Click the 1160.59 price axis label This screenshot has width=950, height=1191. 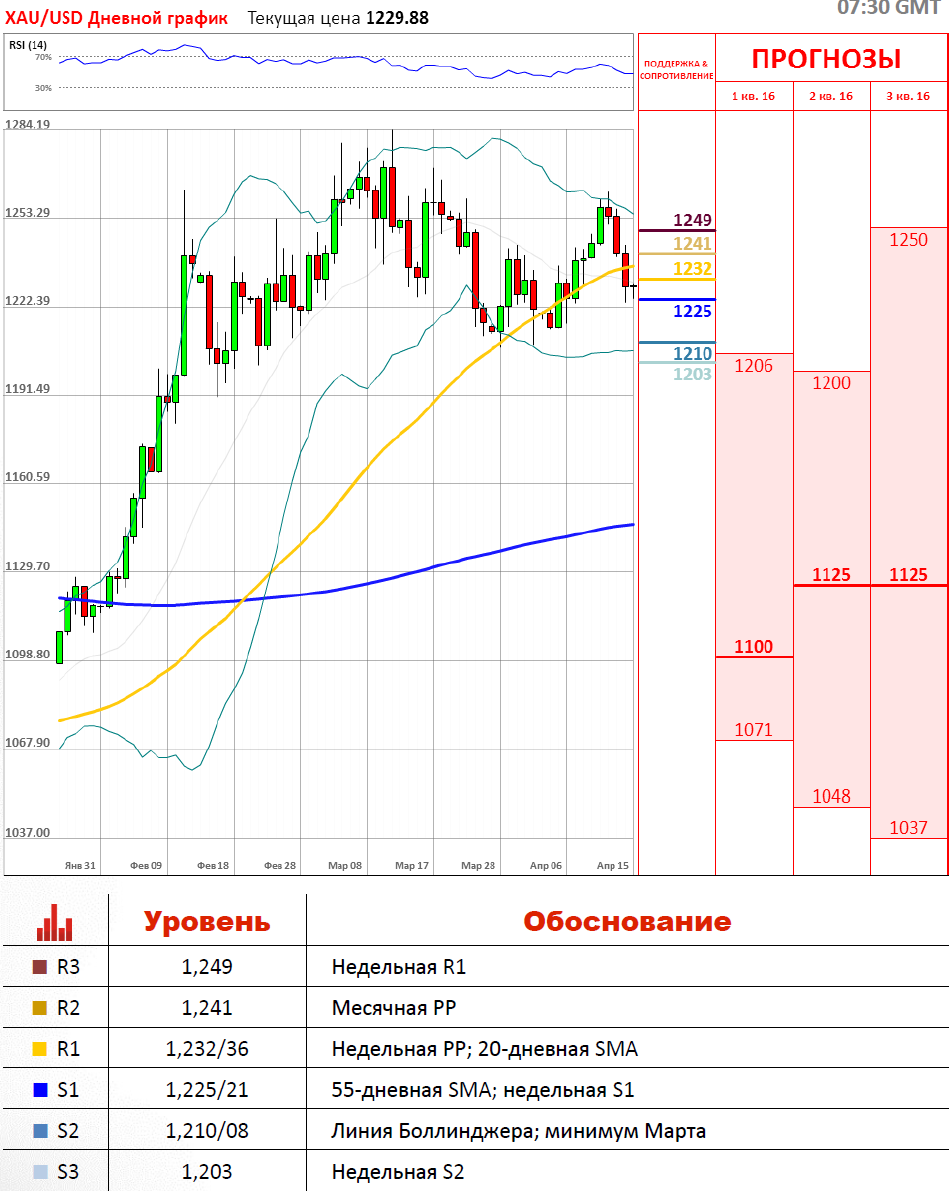pyautogui.click(x=27, y=477)
